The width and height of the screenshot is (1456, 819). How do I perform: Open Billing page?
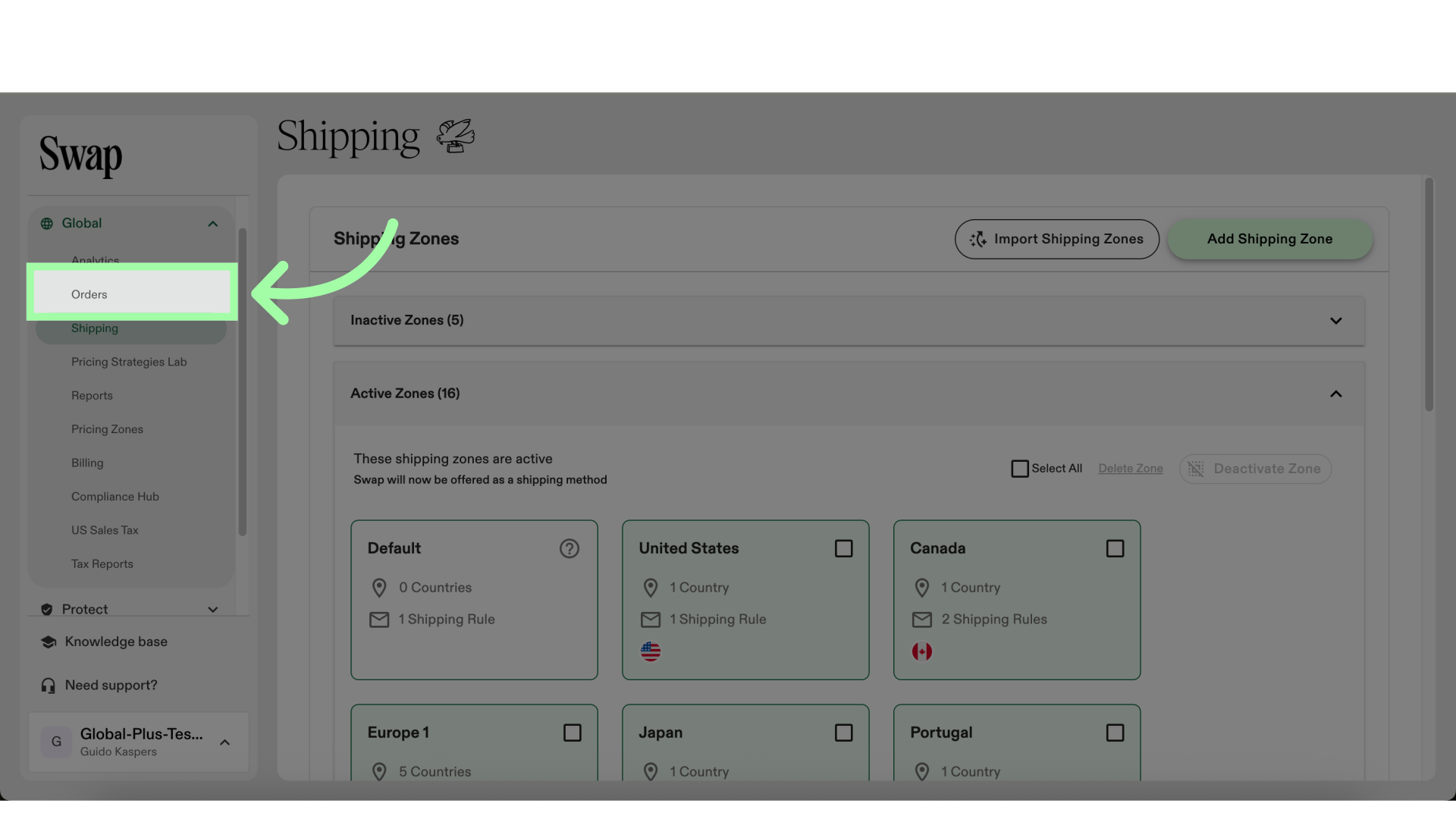click(87, 463)
